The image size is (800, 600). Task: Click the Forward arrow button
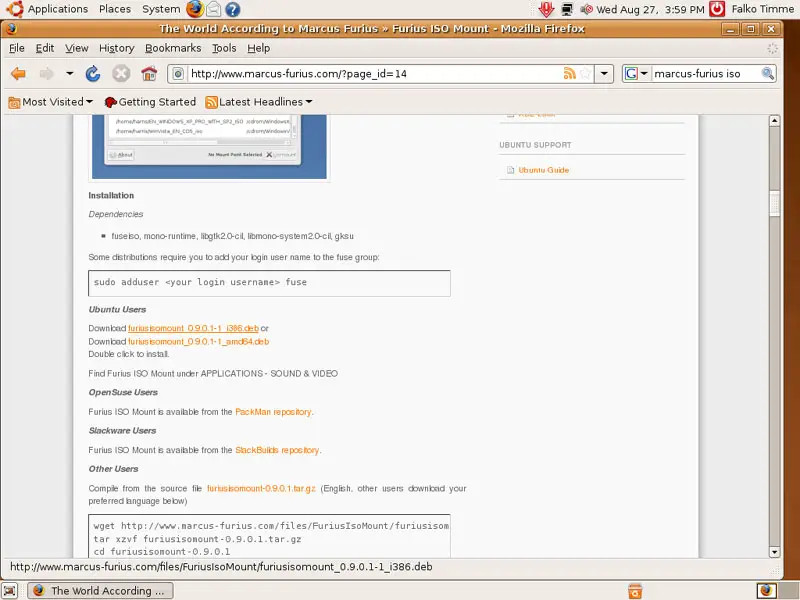pos(46,74)
